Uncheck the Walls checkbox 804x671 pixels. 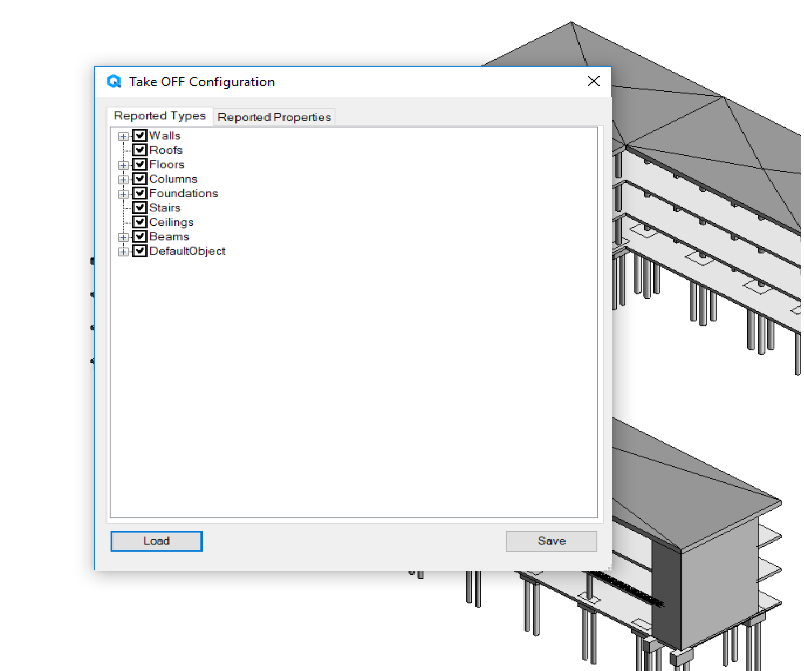pyautogui.click(x=140, y=136)
